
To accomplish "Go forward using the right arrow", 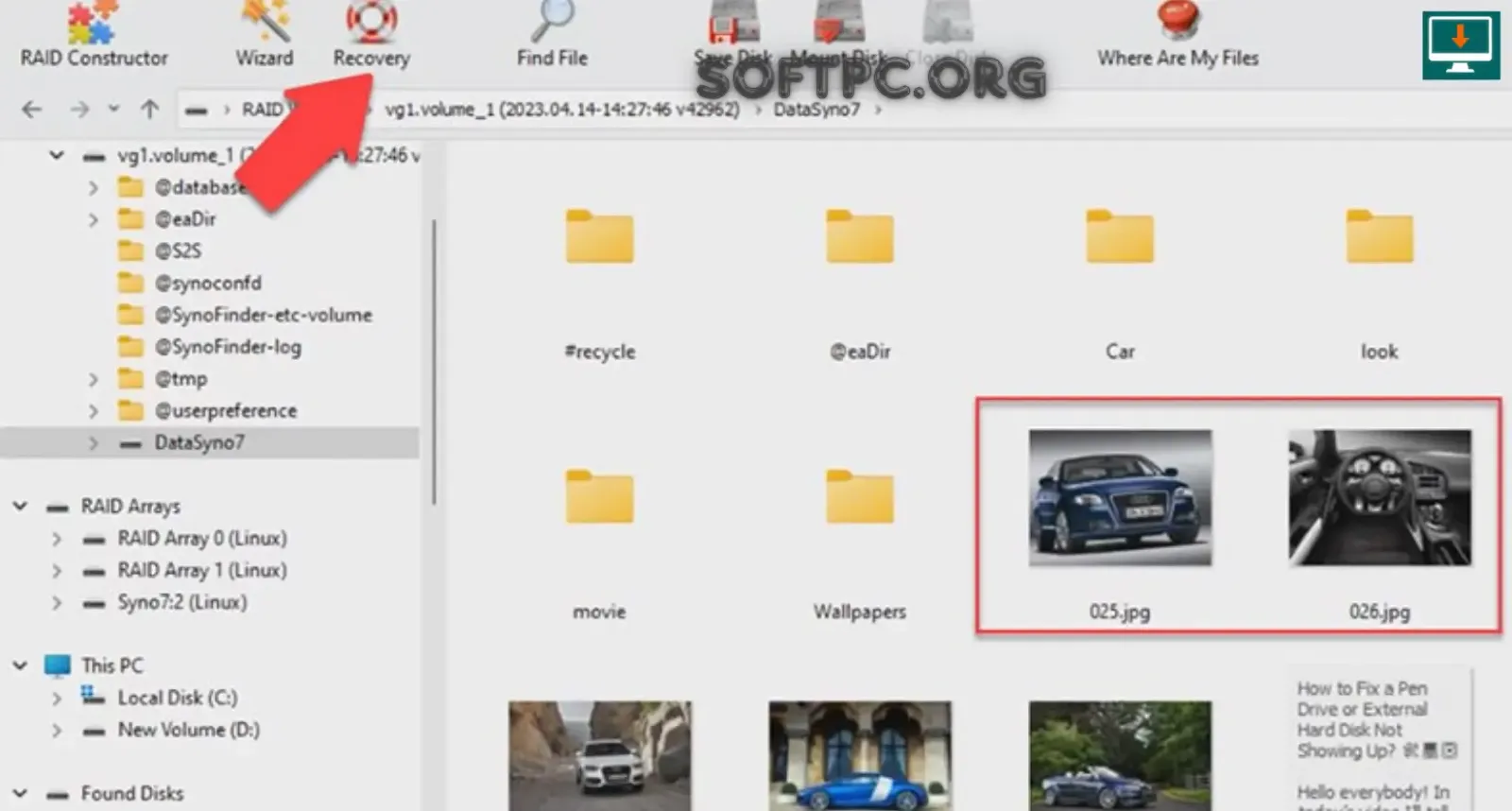I will click(x=79, y=110).
